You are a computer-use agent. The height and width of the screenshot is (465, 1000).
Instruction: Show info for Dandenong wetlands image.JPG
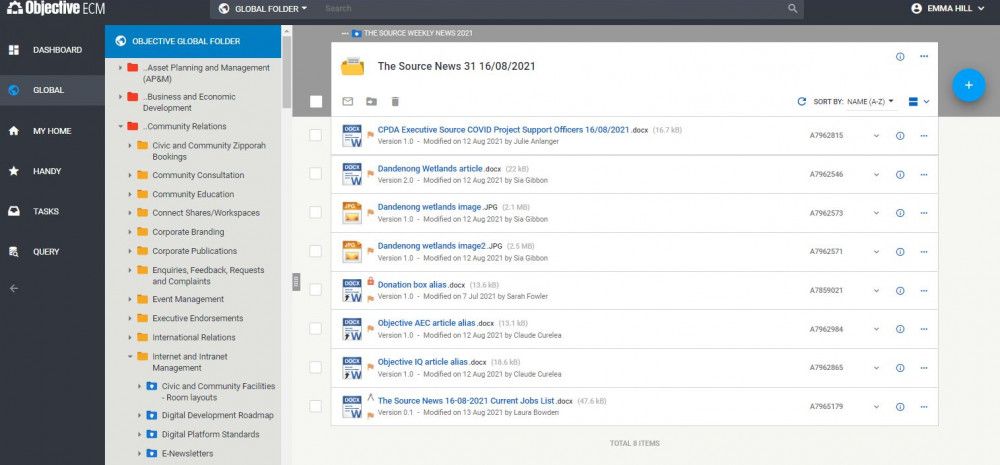(x=900, y=213)
